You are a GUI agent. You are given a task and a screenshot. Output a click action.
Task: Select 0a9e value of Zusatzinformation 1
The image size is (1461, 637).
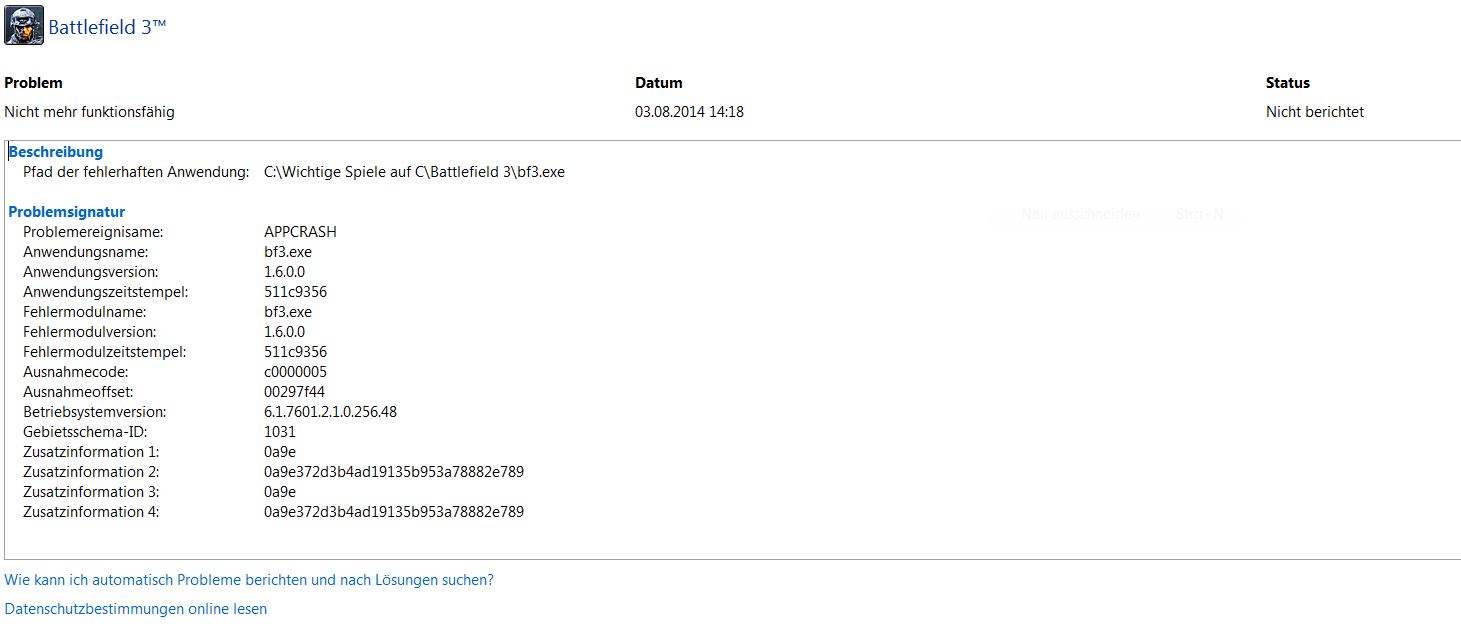pyautogui.click(x=280, y=452)
